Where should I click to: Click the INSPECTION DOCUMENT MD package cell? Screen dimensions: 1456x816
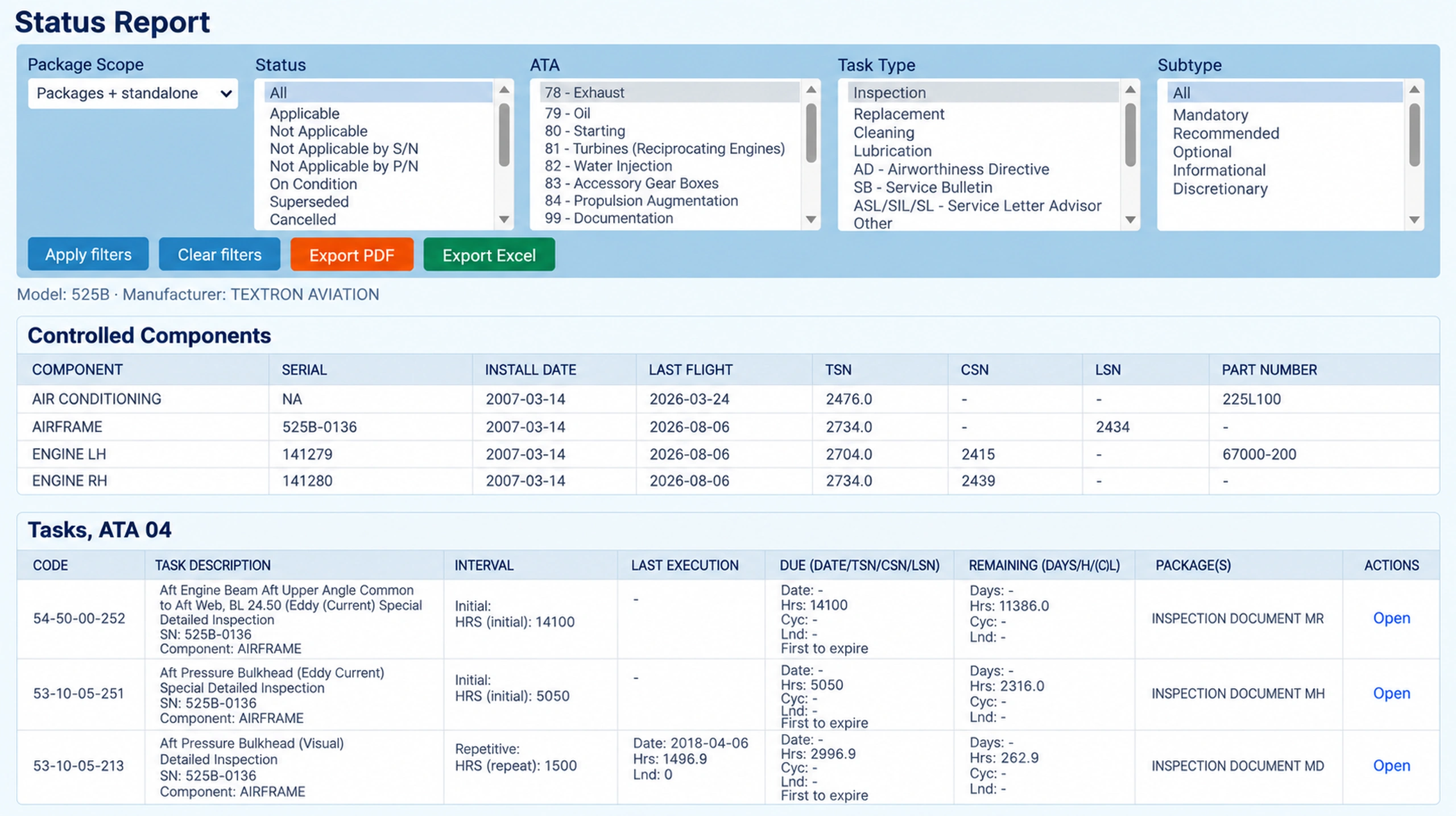pyautogui.click(x=1238, y=766)
